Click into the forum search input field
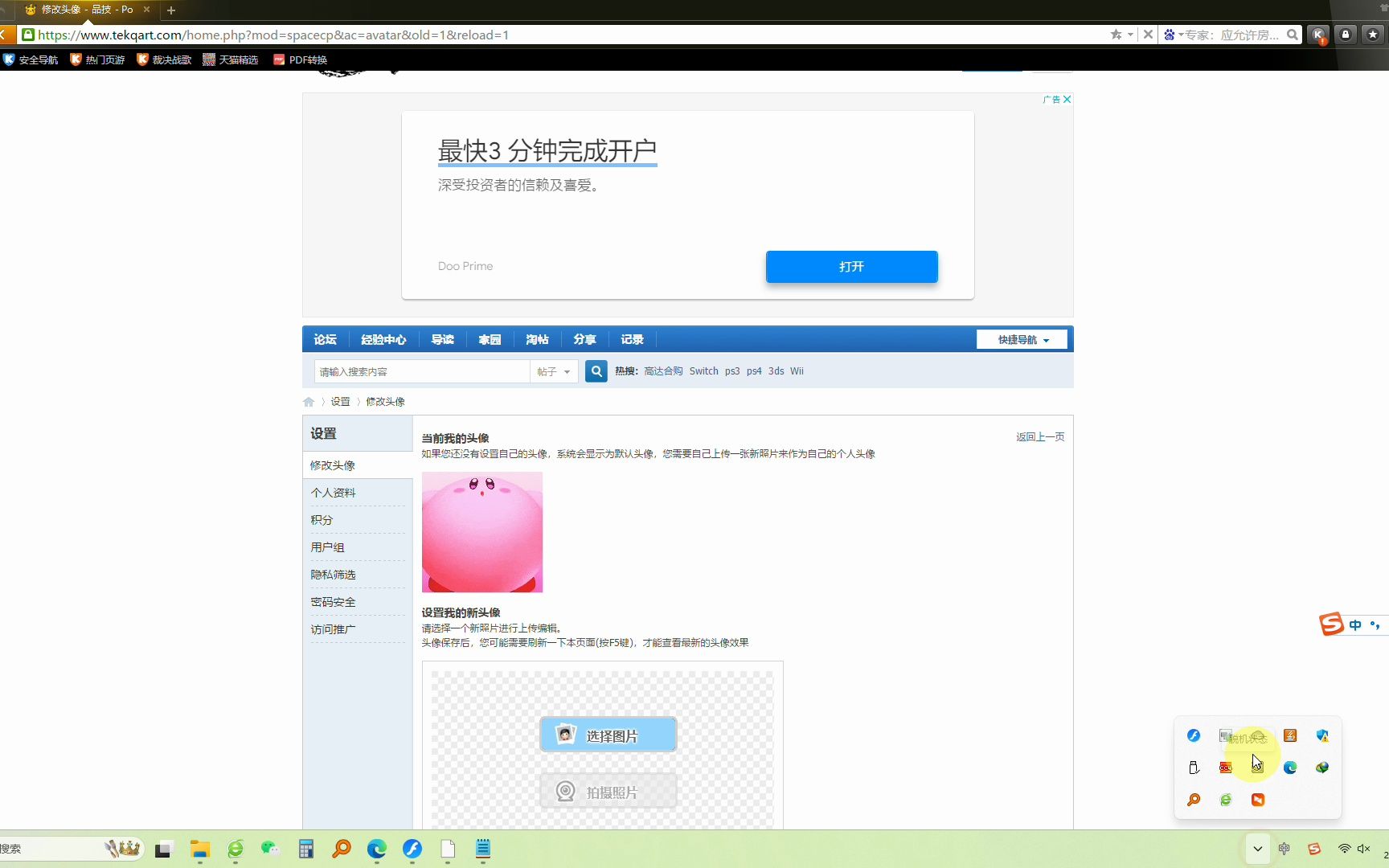This screenshot has width=1389, height=868. pos(422,371)
